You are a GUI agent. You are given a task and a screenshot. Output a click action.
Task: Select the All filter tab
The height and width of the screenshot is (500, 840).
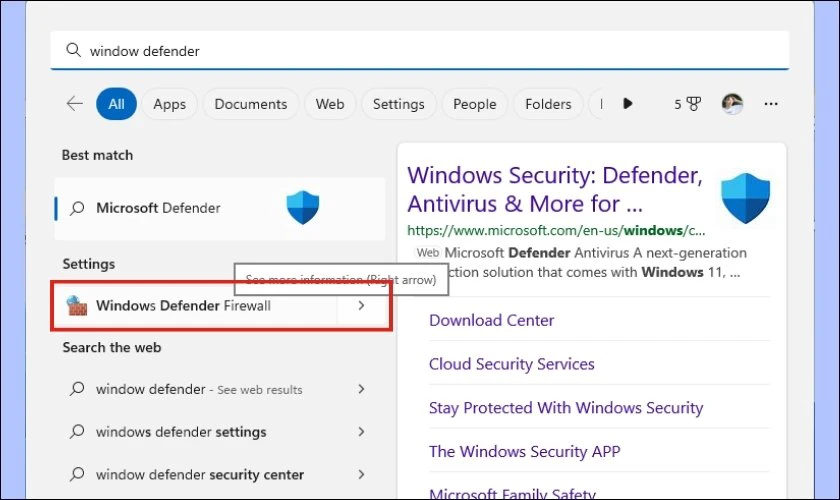click(x=116, y=104)
